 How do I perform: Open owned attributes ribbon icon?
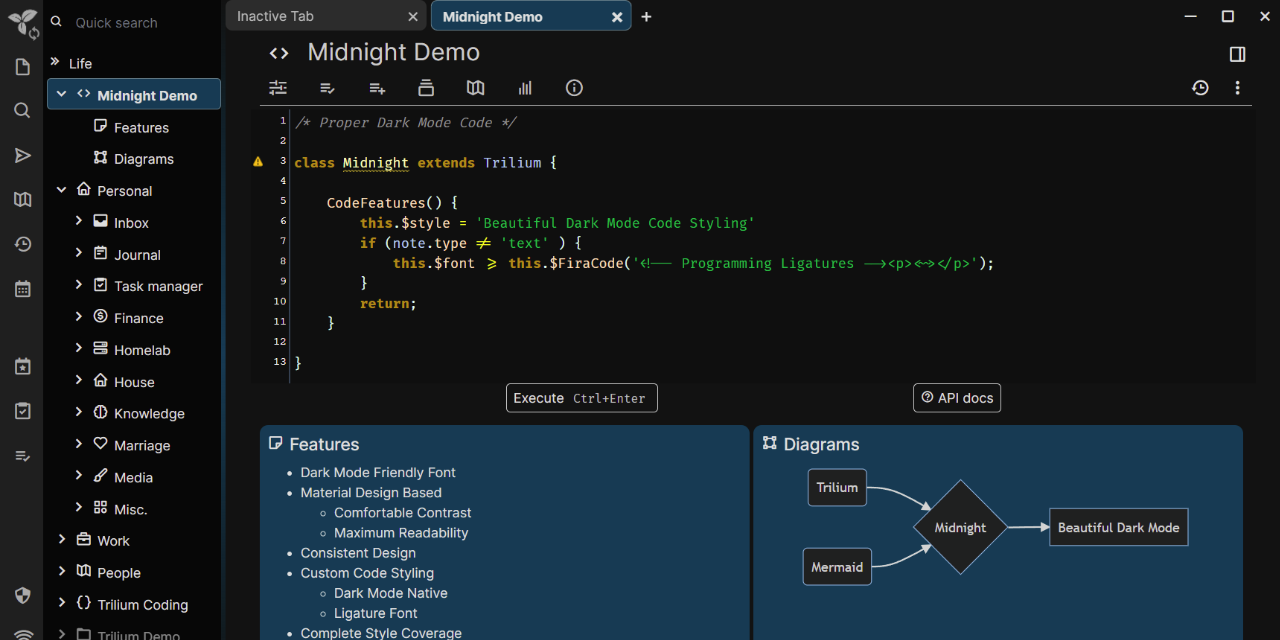[x=327, y=88]
